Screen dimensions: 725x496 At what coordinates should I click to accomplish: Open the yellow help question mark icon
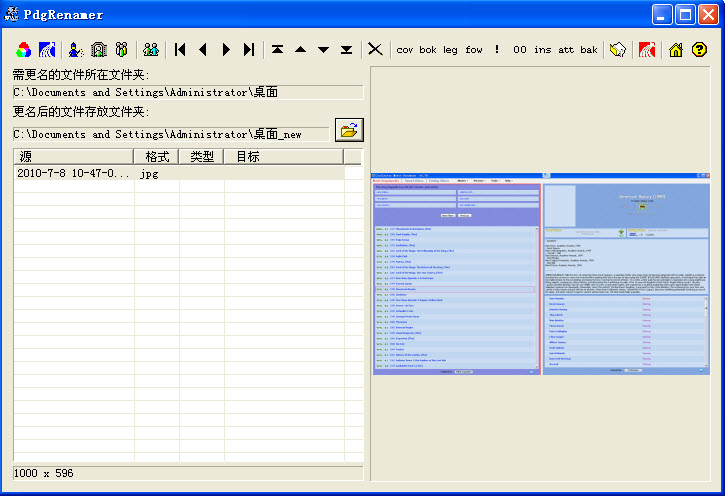click(x=699, y=49)
